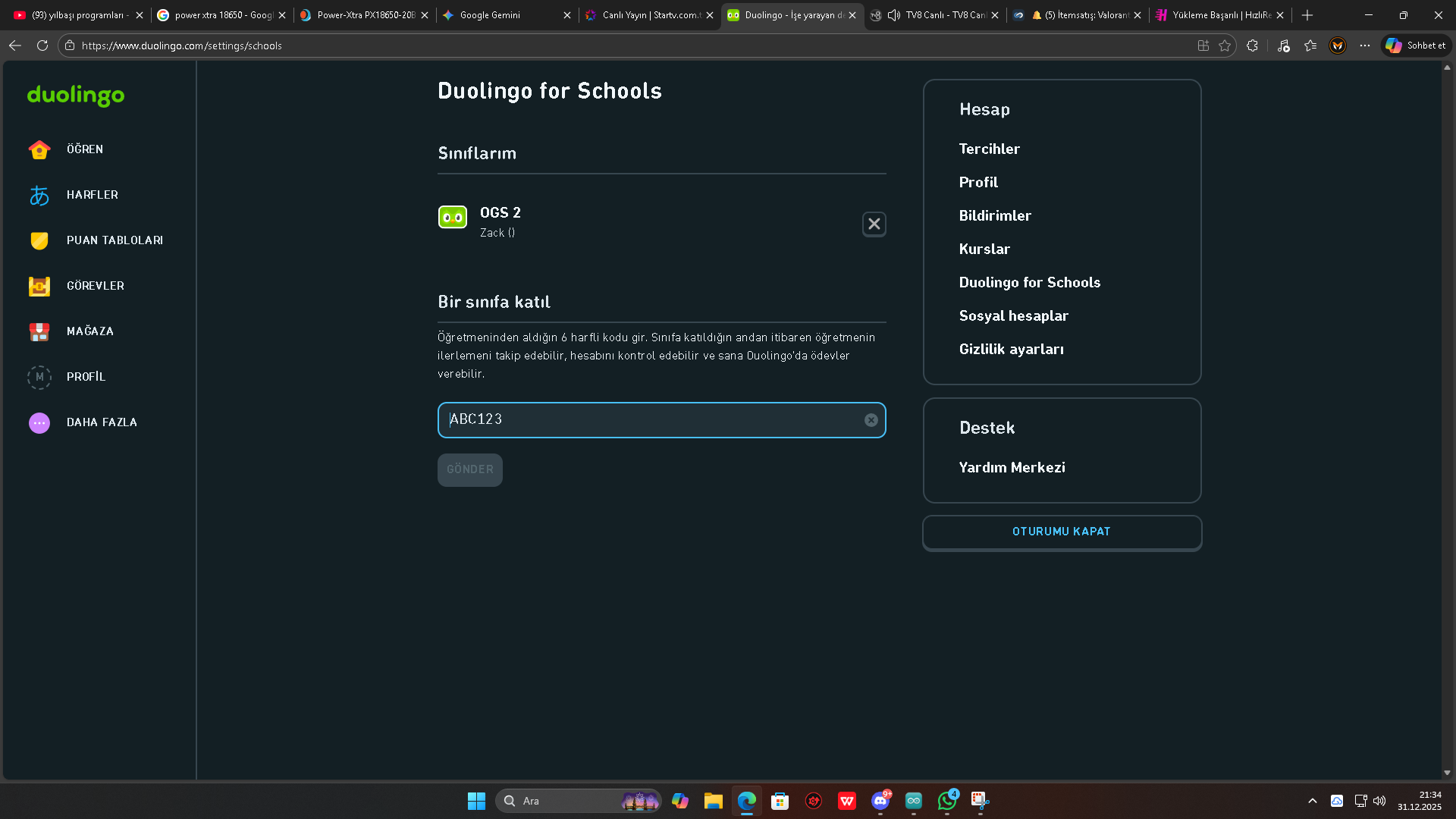Switch to the İtemsatış Valorant tab
Image resolution: width=1456 pixels, height=819 pixels.
click(x=1075, y=15)
